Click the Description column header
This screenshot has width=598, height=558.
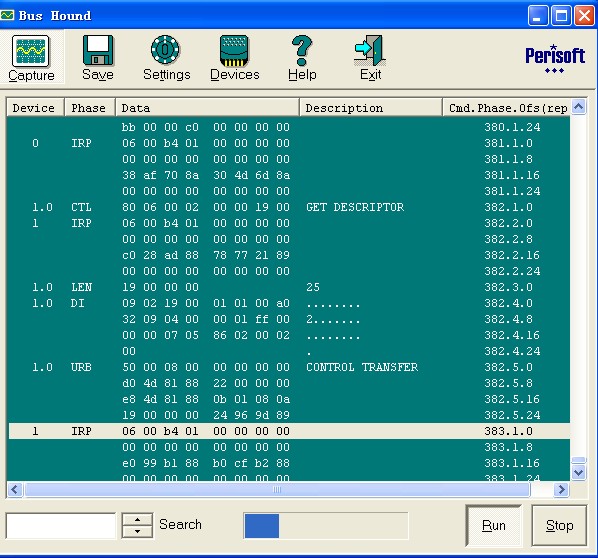371,108
